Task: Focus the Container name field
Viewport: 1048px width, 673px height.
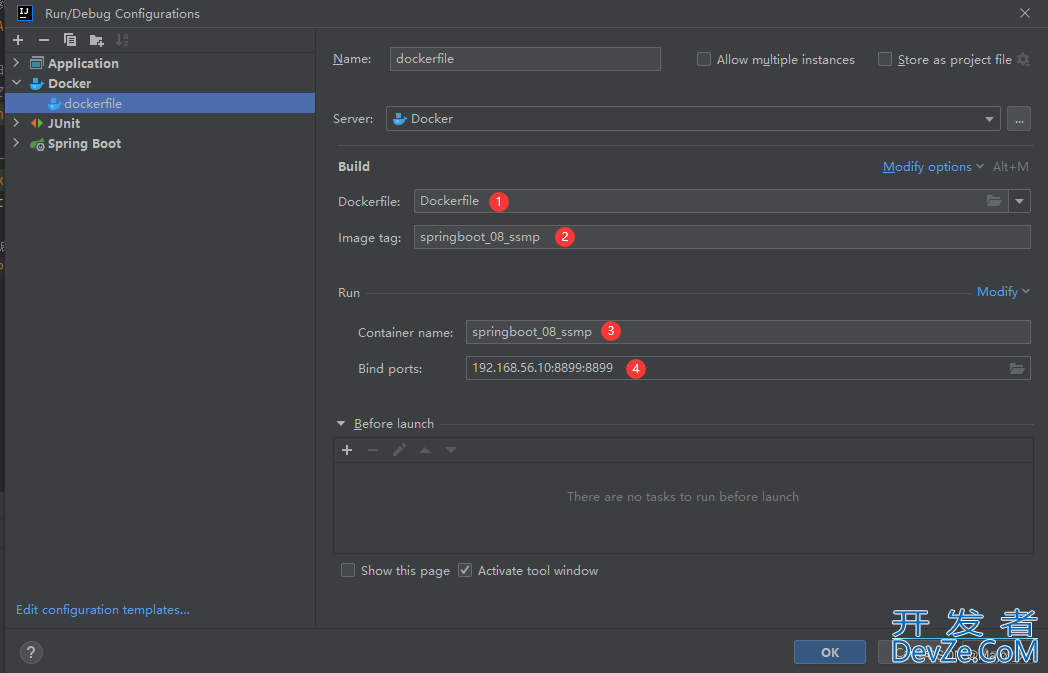Action: point(748,331)
